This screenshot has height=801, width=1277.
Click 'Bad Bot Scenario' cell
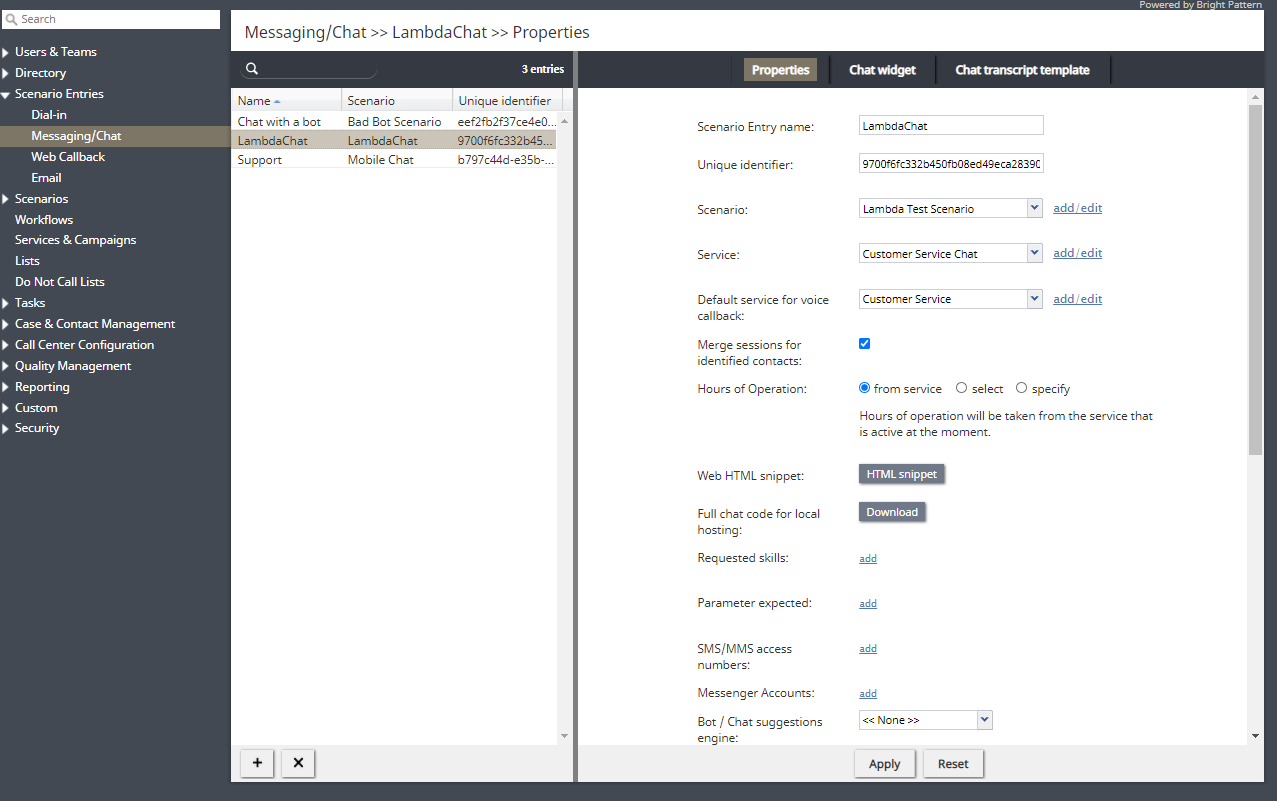[x=394, y=122]
